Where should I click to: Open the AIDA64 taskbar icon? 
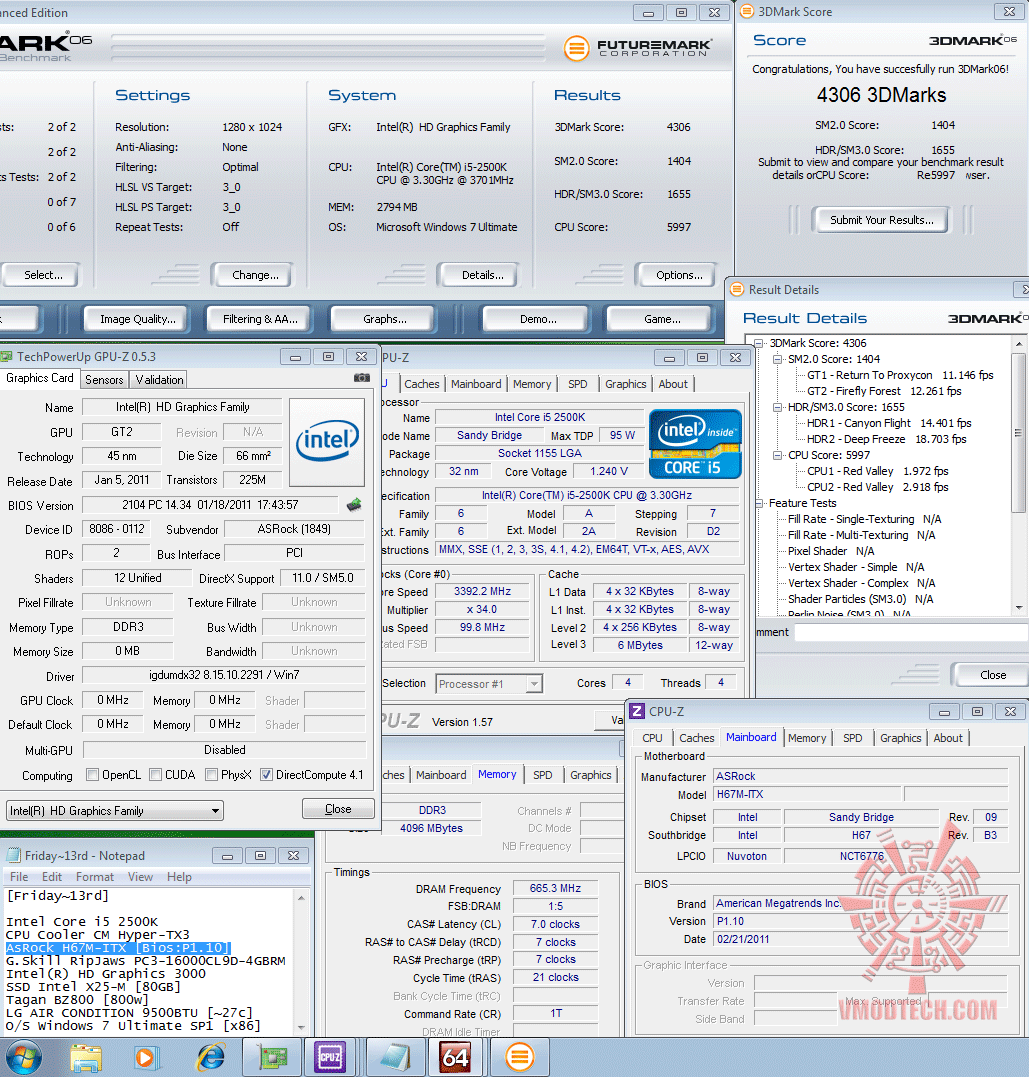tap(455, 1056)
